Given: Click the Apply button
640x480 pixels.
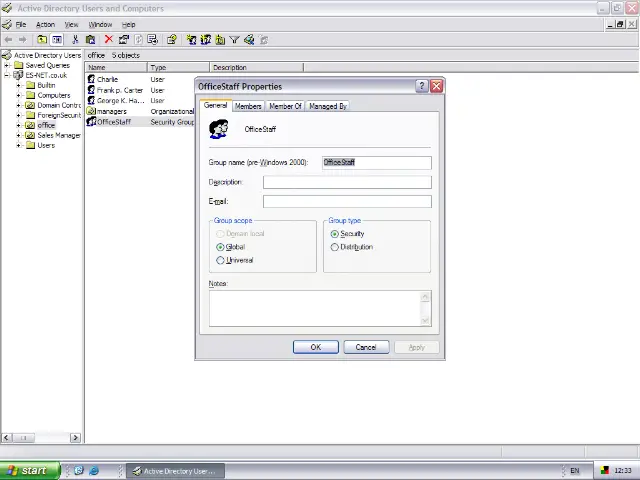Looking at the screenshot, I should coord(416,347).
